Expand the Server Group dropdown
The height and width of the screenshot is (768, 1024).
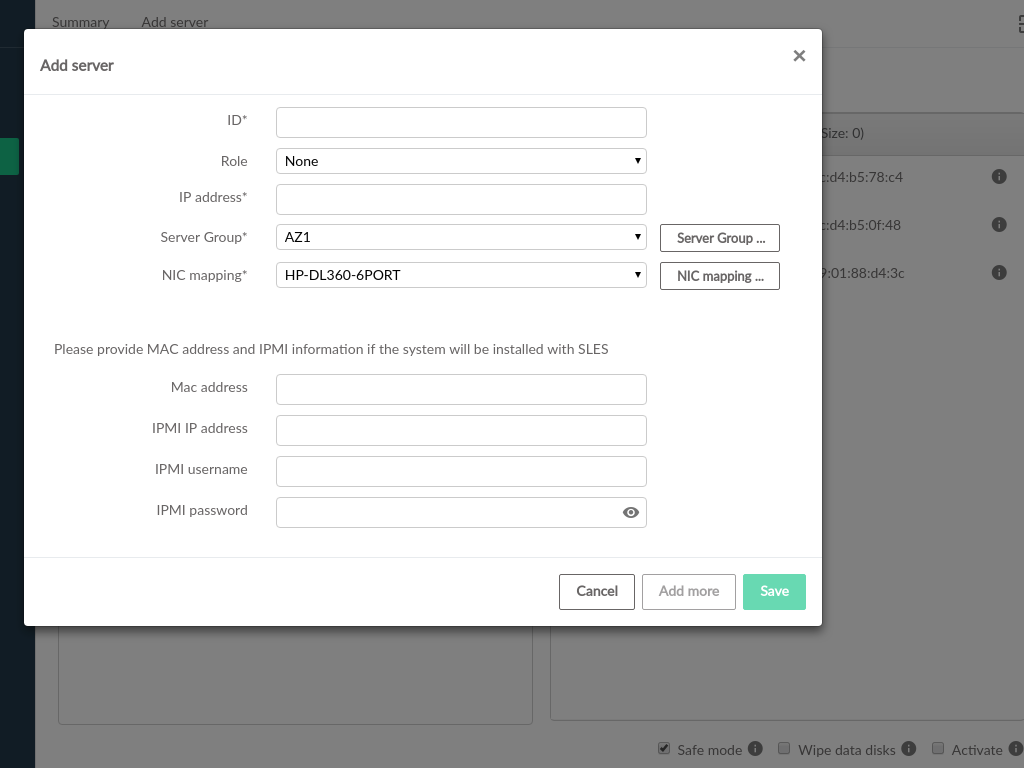point(461,237)
